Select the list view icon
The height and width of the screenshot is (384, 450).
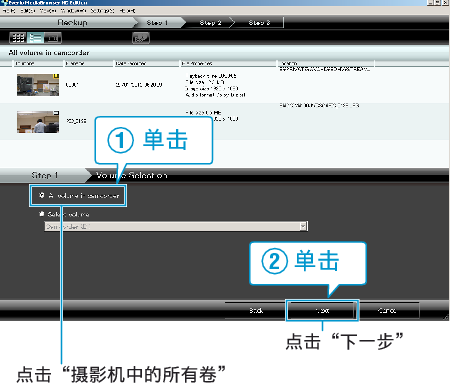[35, 38]
